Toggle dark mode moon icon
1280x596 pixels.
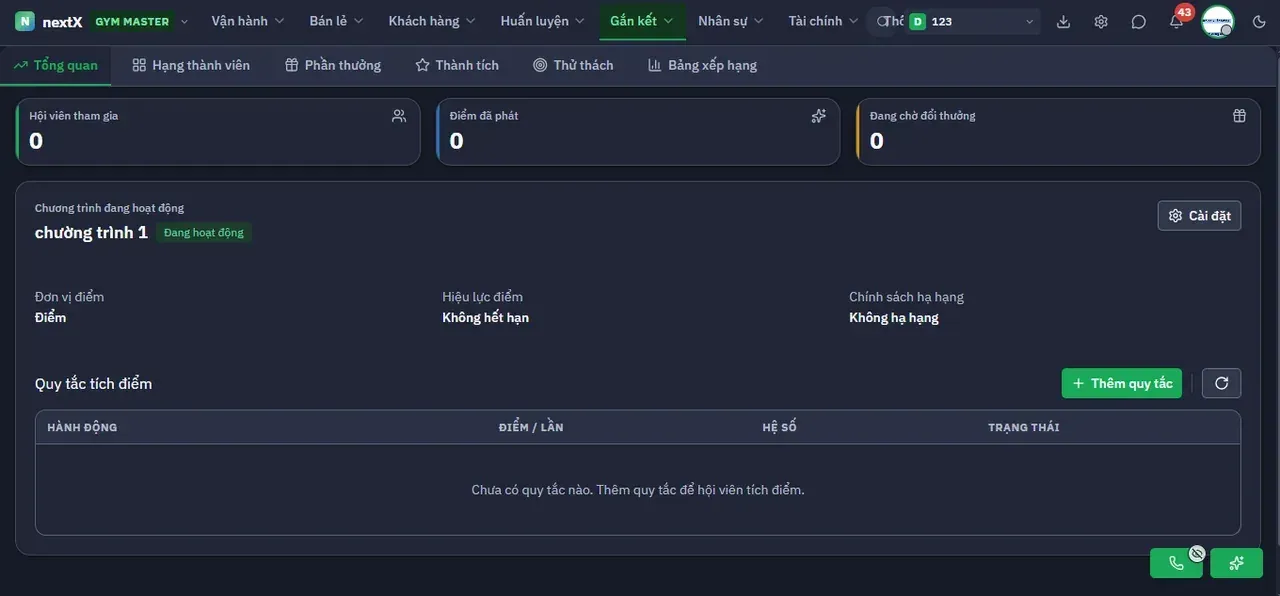tap(1259, 21)
